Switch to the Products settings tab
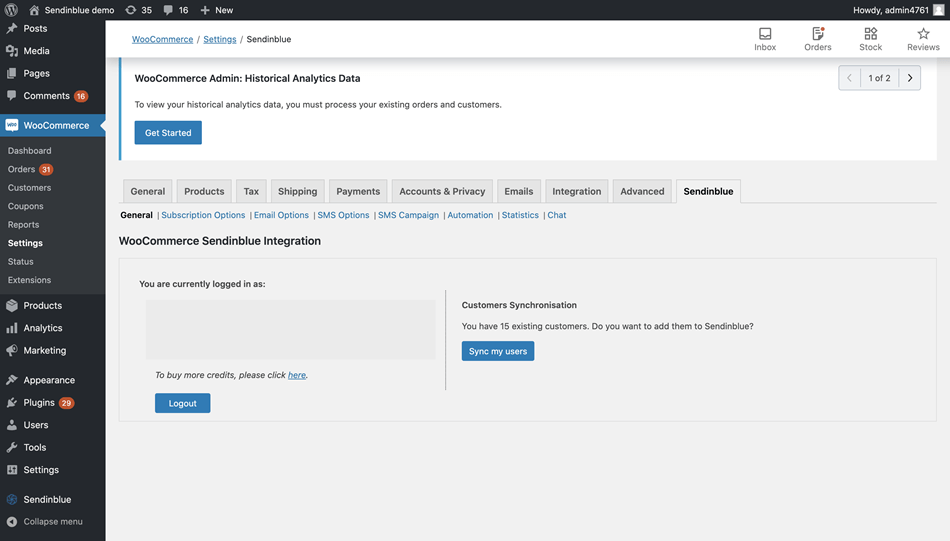This screenshot has height=541, width=950. coord(204,191)
